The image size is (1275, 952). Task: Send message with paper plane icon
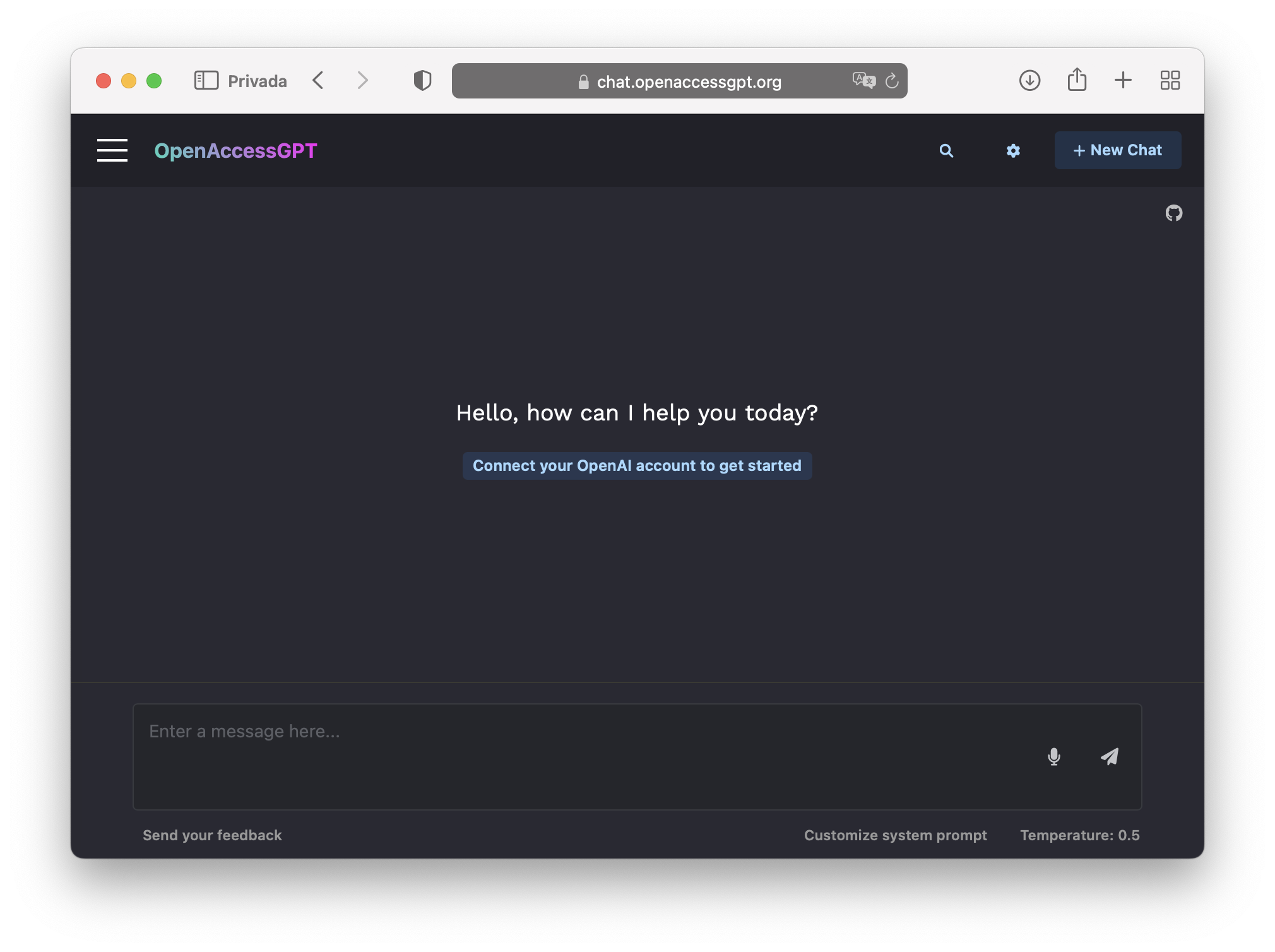1110,756
